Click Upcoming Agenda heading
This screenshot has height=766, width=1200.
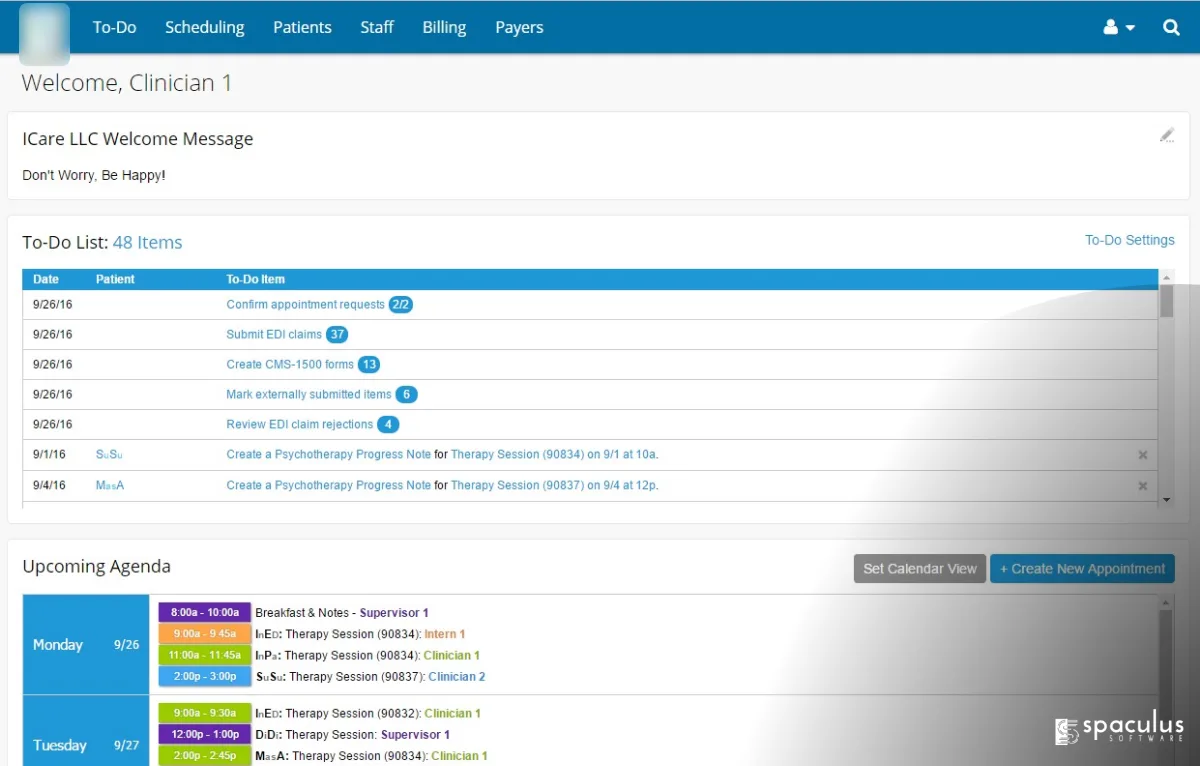click(96, 567)
